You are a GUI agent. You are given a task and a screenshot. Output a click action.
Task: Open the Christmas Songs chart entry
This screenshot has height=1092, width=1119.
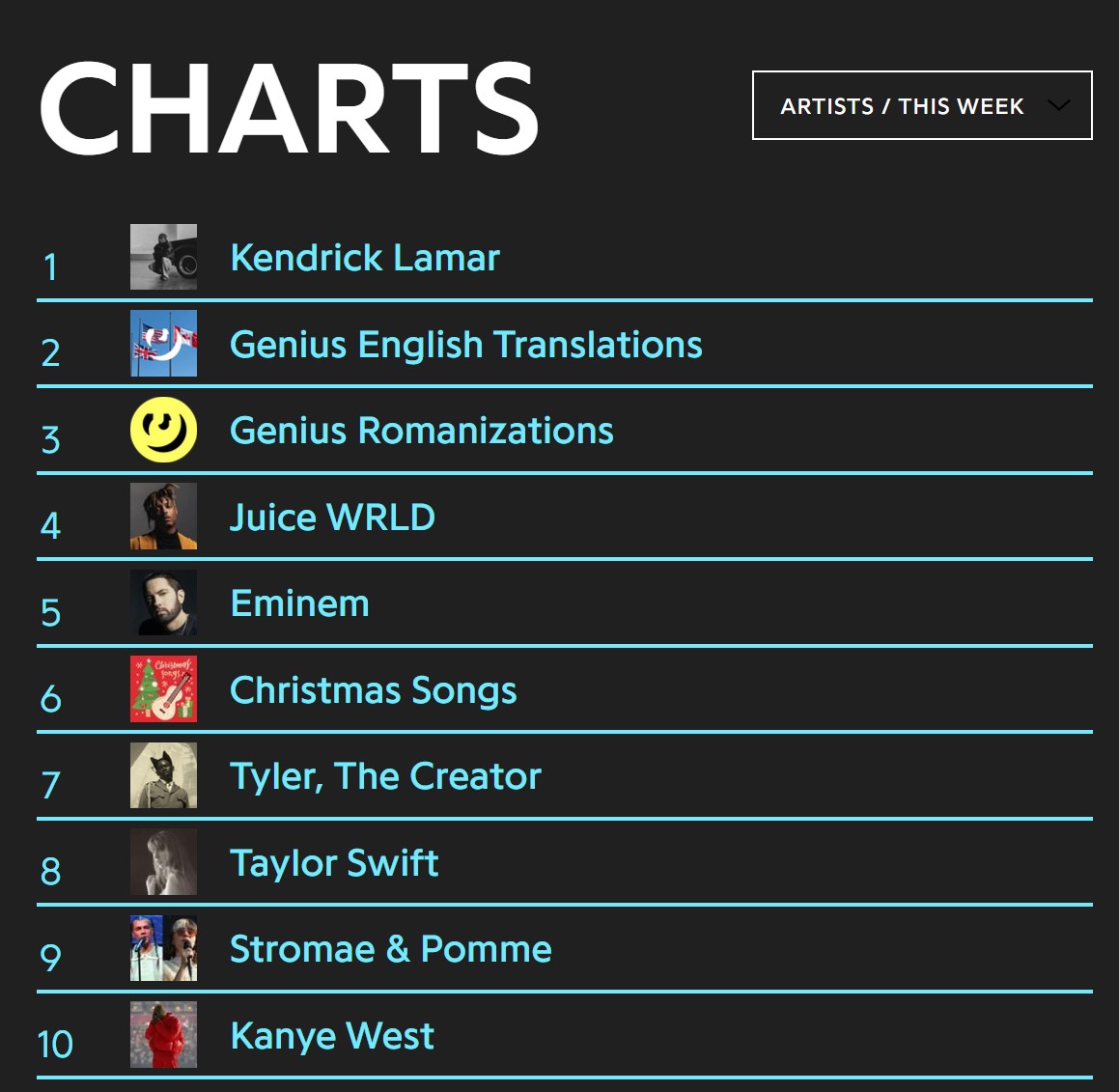pos(373,689)
